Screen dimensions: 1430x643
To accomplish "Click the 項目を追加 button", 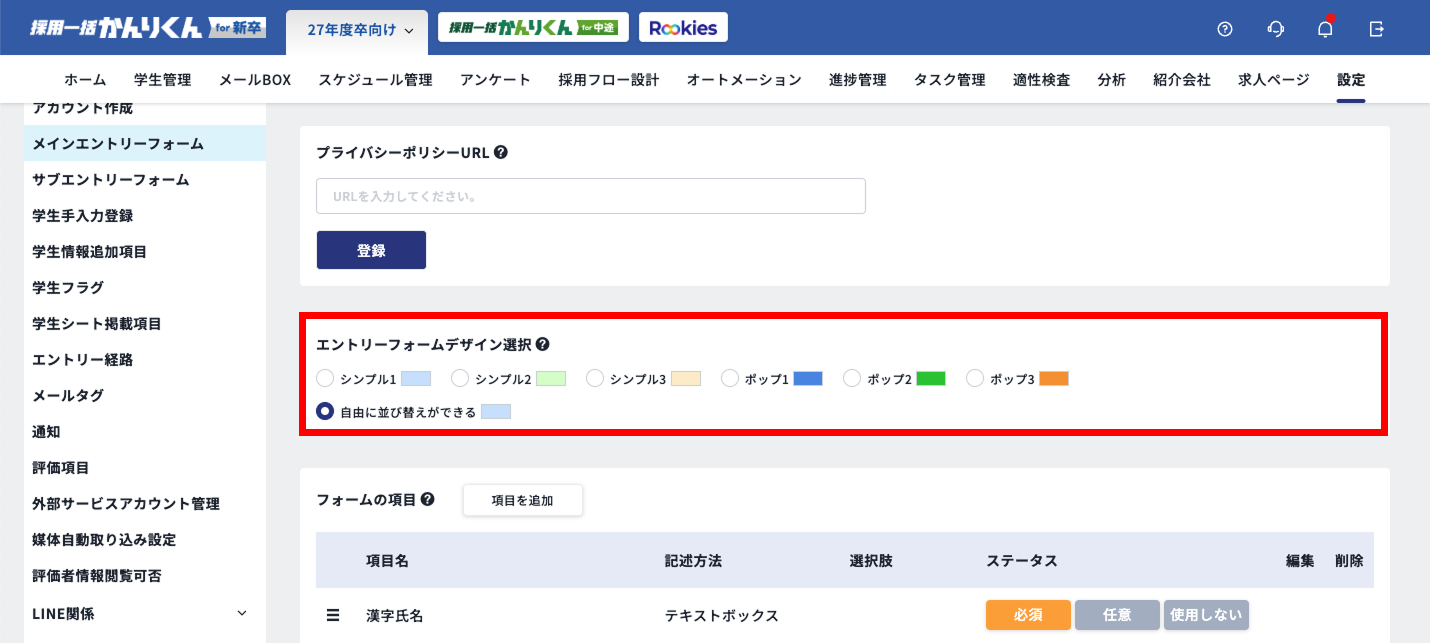I will [x=522, y=499].
